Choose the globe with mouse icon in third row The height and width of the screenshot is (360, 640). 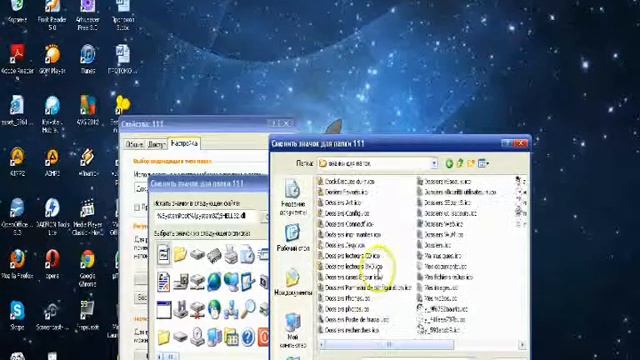click(x=214, y=309)
